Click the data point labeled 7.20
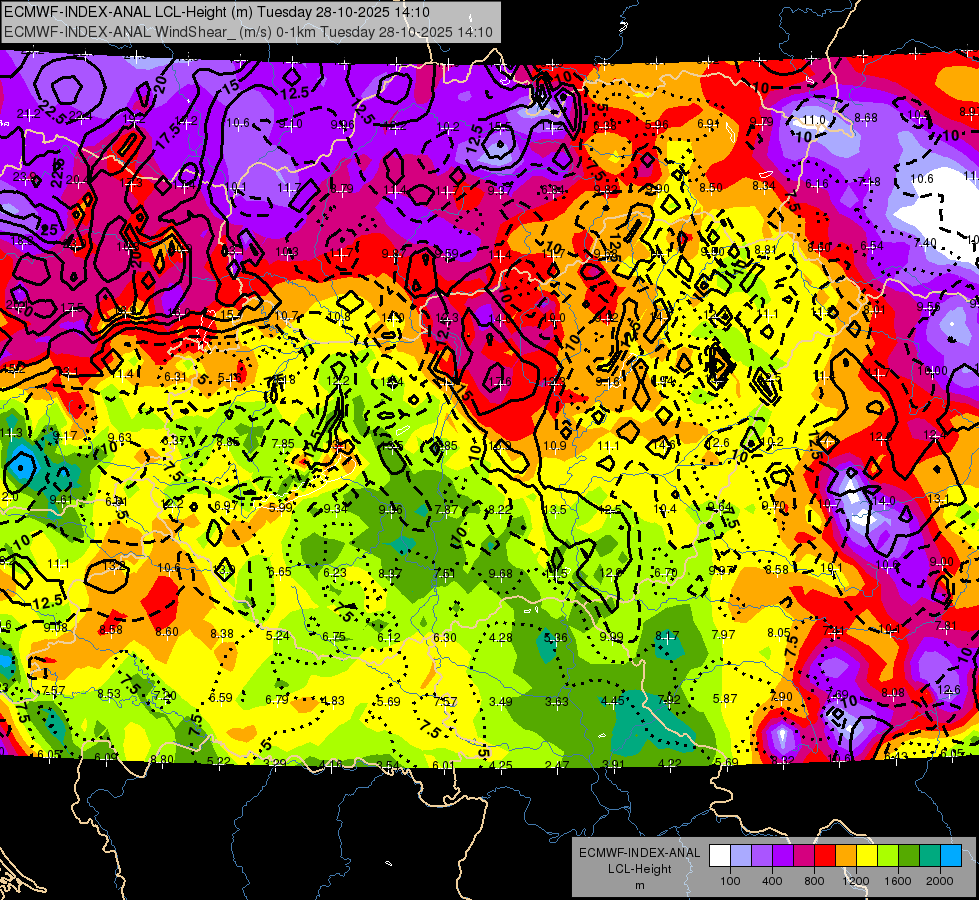This screenshot has width=979, height=900. [x=165, y=696]
